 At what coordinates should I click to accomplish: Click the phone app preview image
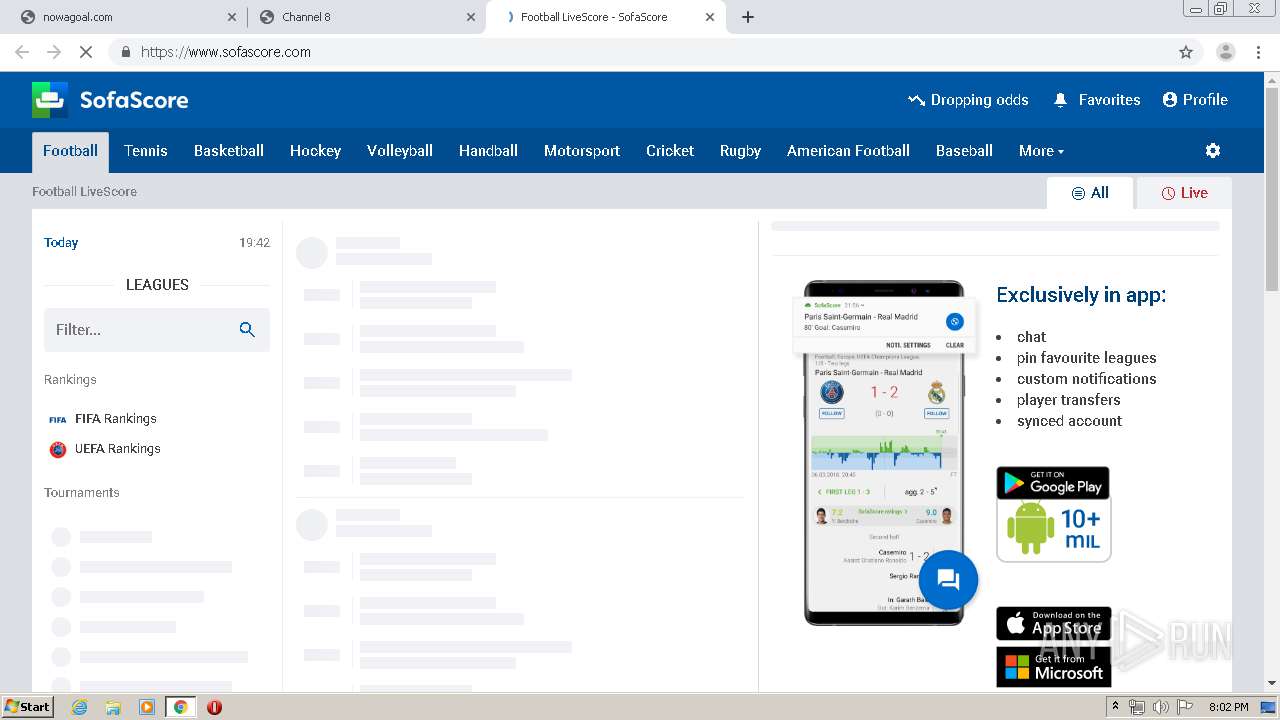coord(884,453)
